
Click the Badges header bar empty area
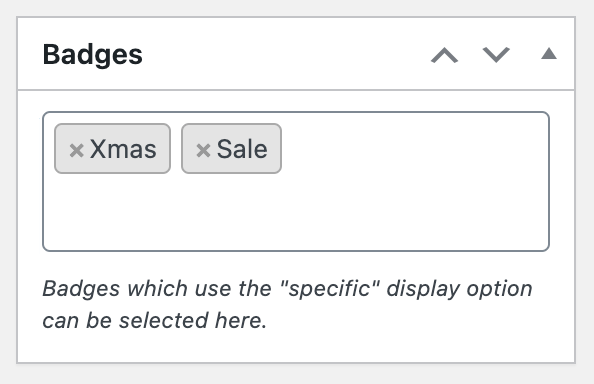point(284,55)
